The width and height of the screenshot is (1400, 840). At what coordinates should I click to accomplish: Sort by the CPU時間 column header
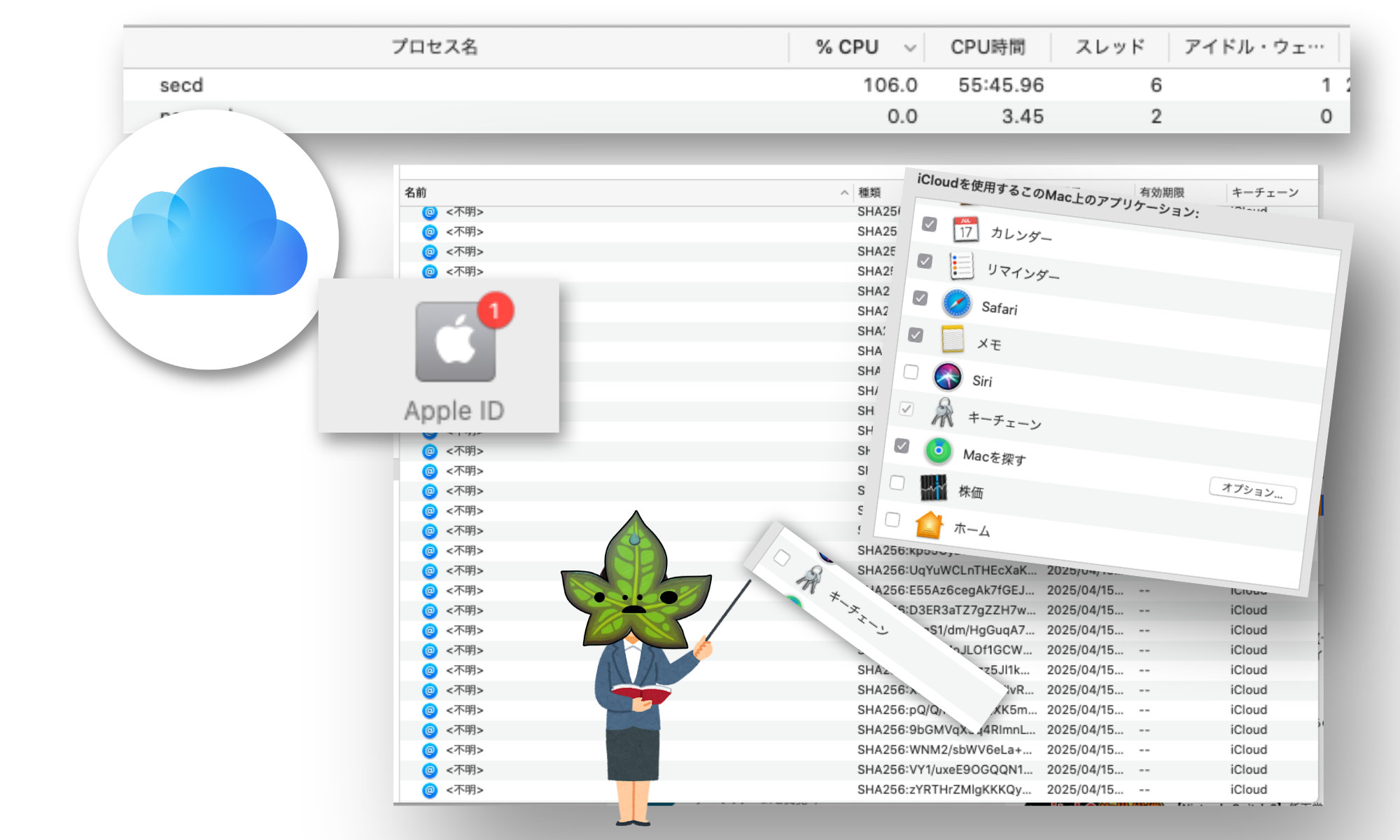tap(988, 47)
